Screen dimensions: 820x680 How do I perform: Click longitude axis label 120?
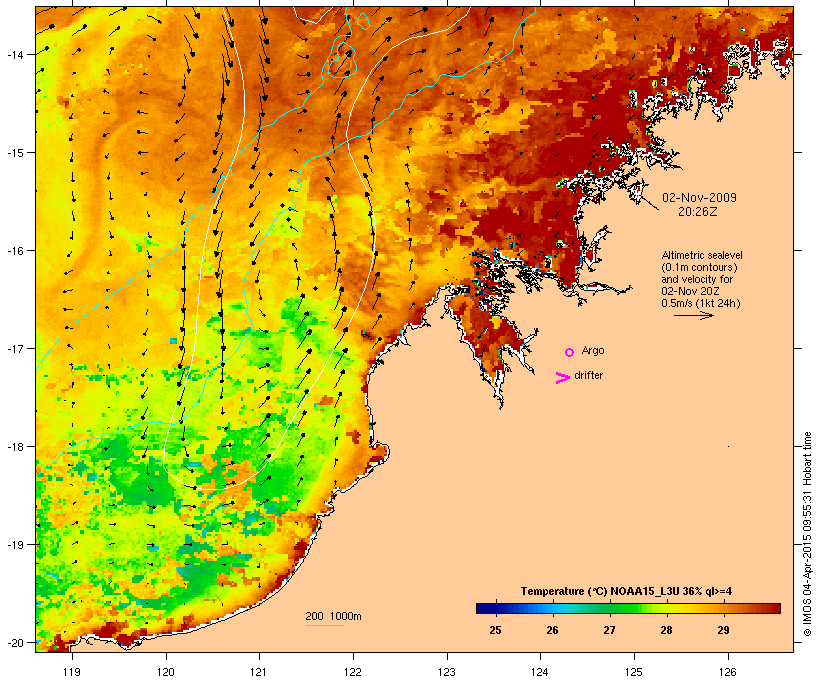point(166,672)
